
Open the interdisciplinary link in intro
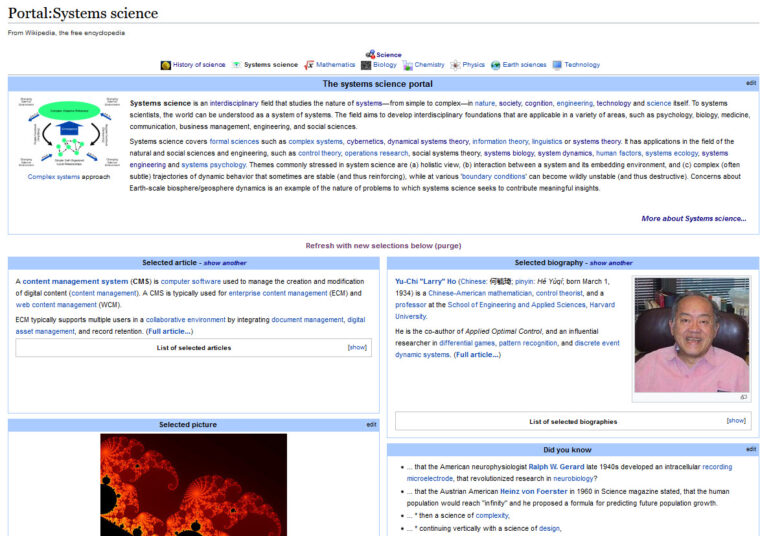coord(234,103)
